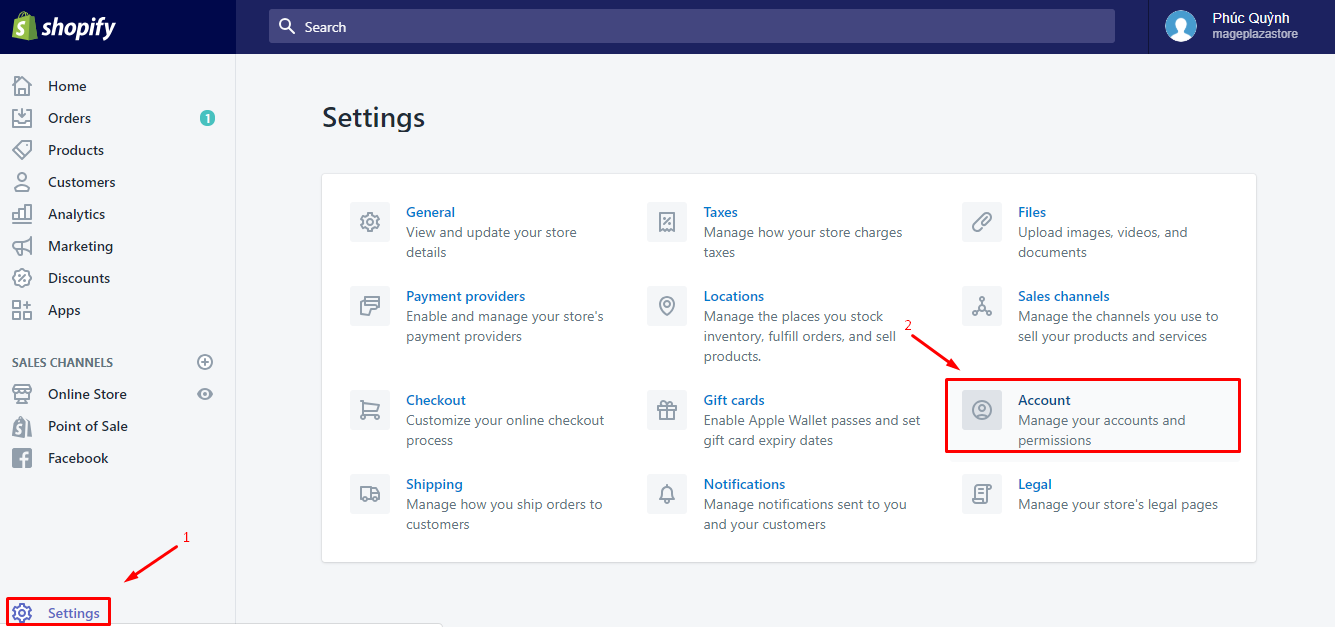This screenshot has width=1335, height=627.
Task: Open Discounts in sidebar
Action: coord(79,278)
